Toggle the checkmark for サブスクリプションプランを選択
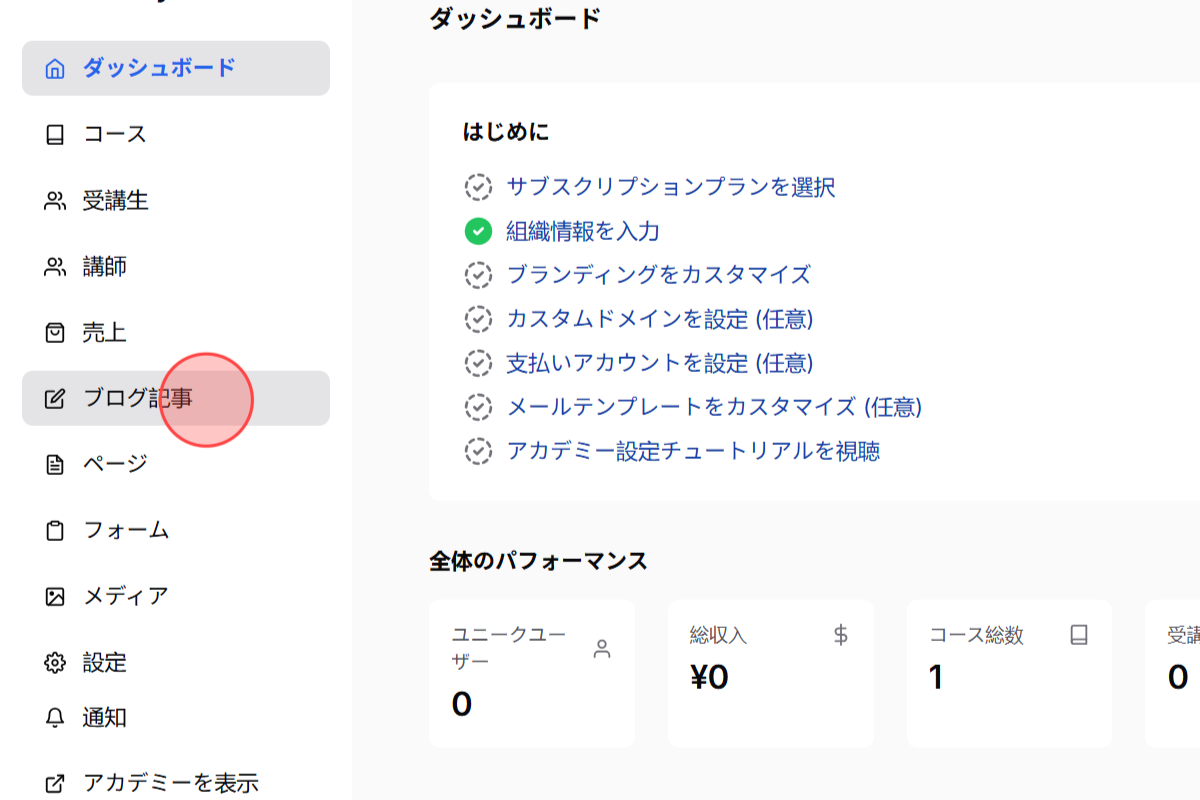Image resolution: width=1200 pixels, height=800 pixels. click(x=477, y=187)
